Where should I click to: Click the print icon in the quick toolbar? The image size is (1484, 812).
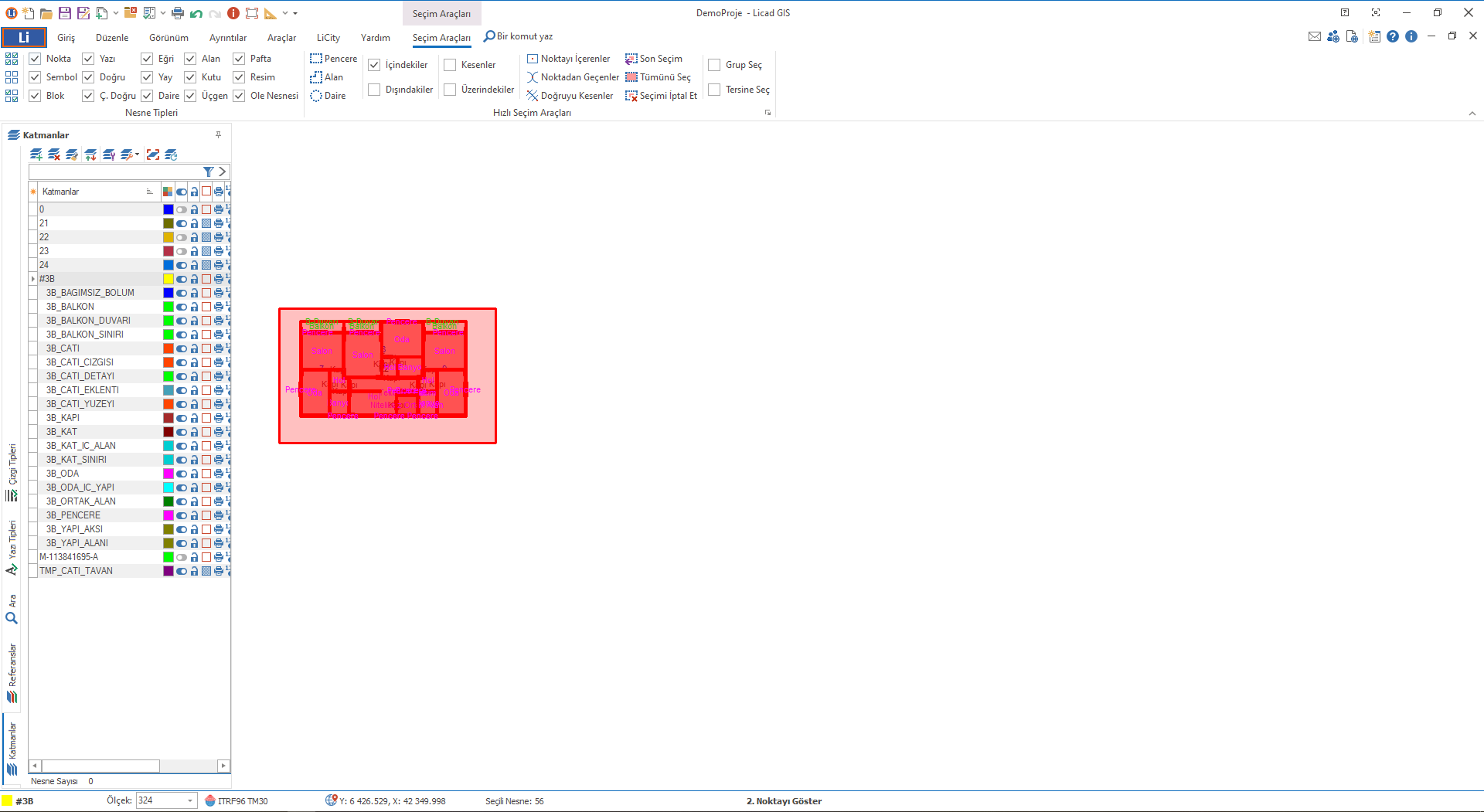pyautogui.click(x=178, y=13)
